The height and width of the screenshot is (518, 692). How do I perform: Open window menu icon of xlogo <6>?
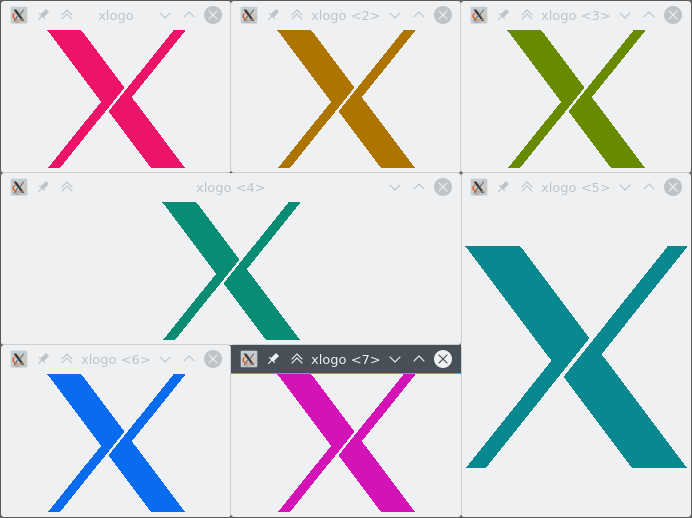[x=19, y=359]
